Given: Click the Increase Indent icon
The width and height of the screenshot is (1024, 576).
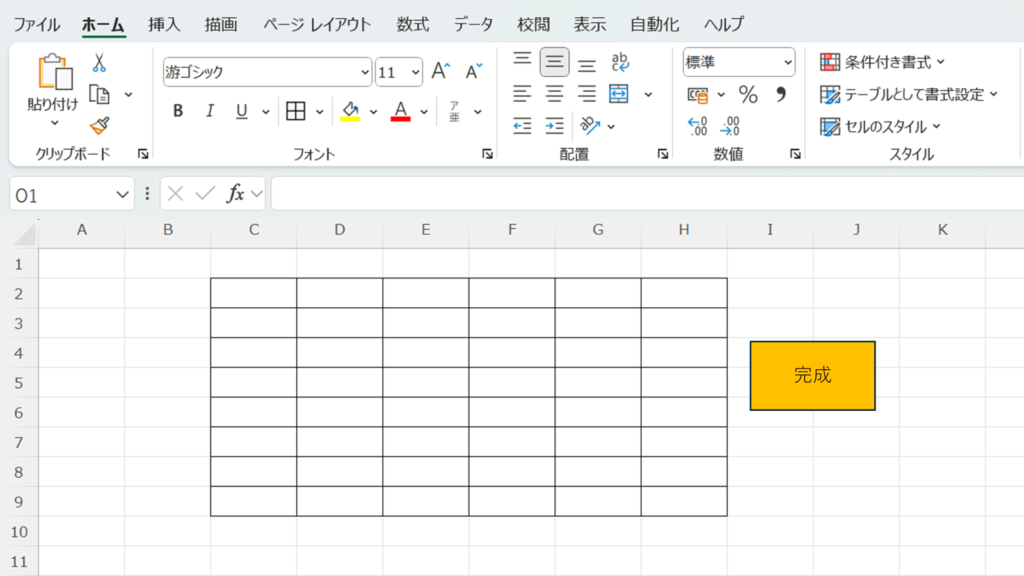Looking at the screenshot, I should [x=554, y=126].
